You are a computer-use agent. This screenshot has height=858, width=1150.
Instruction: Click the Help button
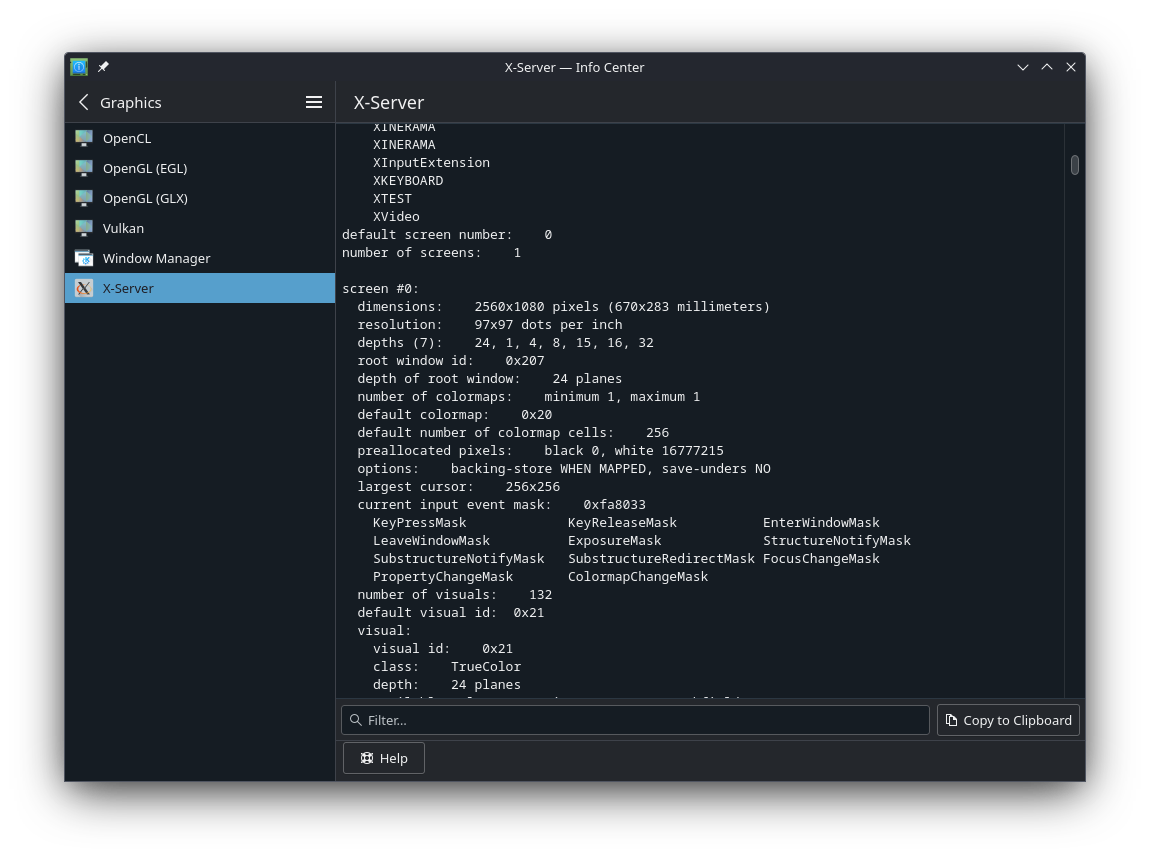tap(384, 758)
